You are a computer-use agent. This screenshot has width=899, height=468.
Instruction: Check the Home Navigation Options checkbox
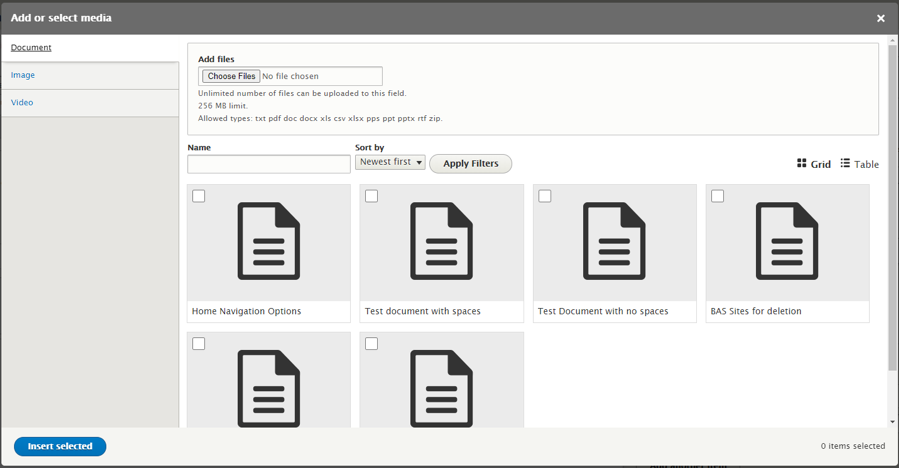(x=199, y=196)
